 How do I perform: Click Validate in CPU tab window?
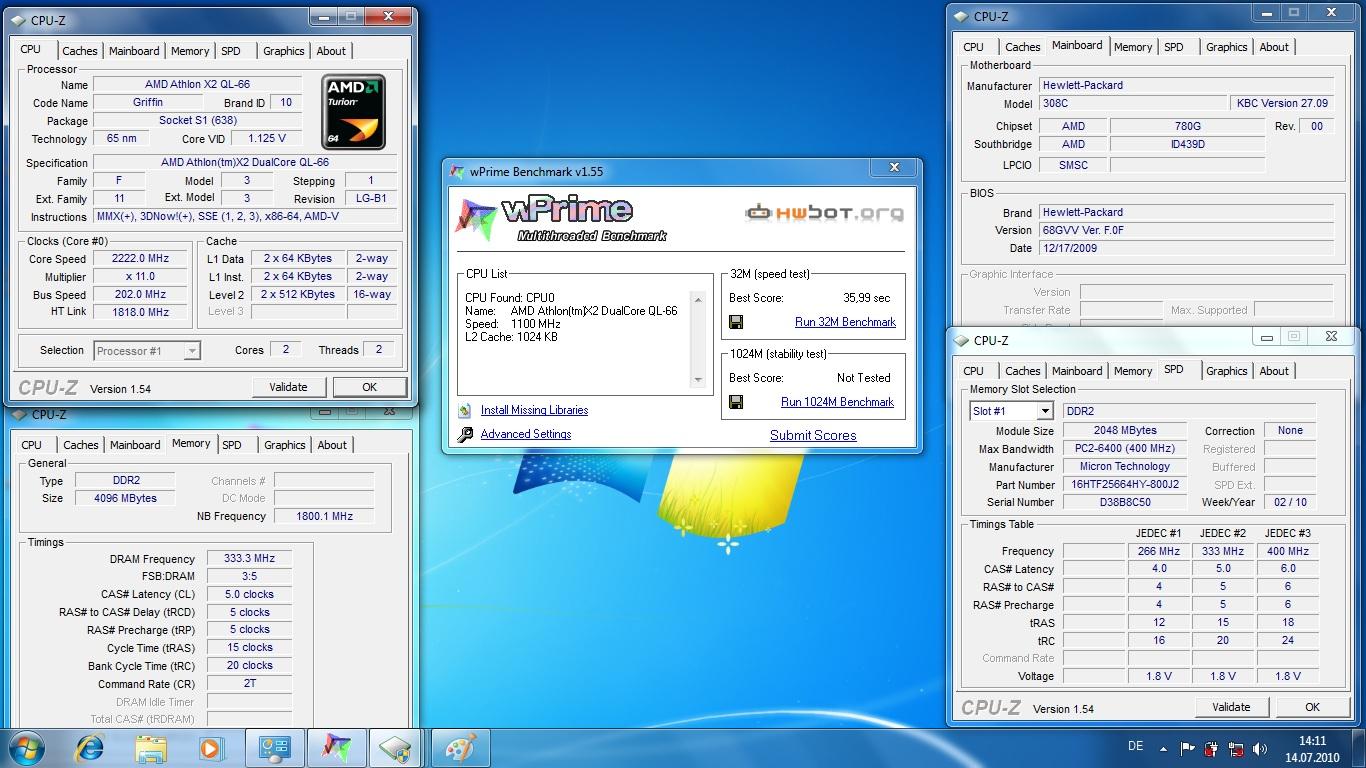pyautogui.click(x=288, y=387)
